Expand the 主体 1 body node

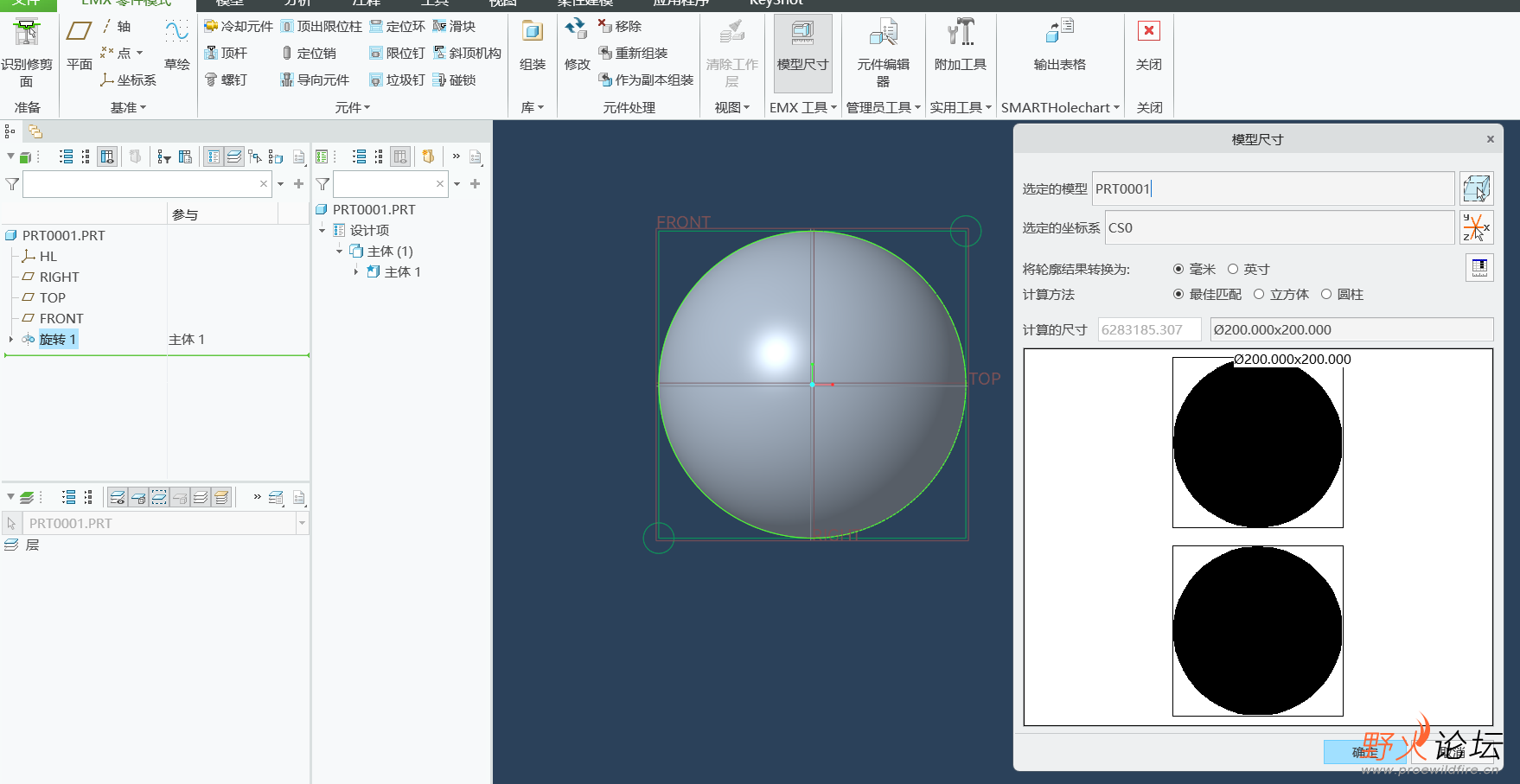(x=356, y=272)
